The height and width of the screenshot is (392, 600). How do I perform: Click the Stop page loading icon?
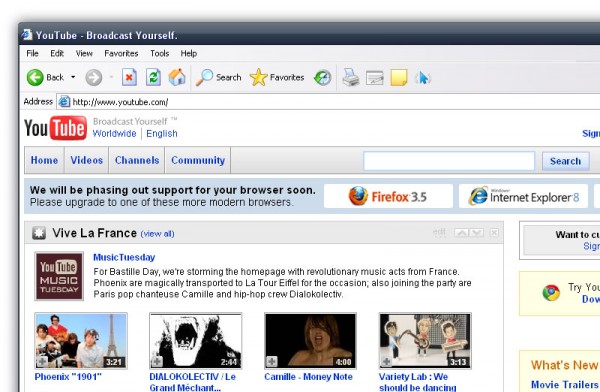tap(129, 77)
